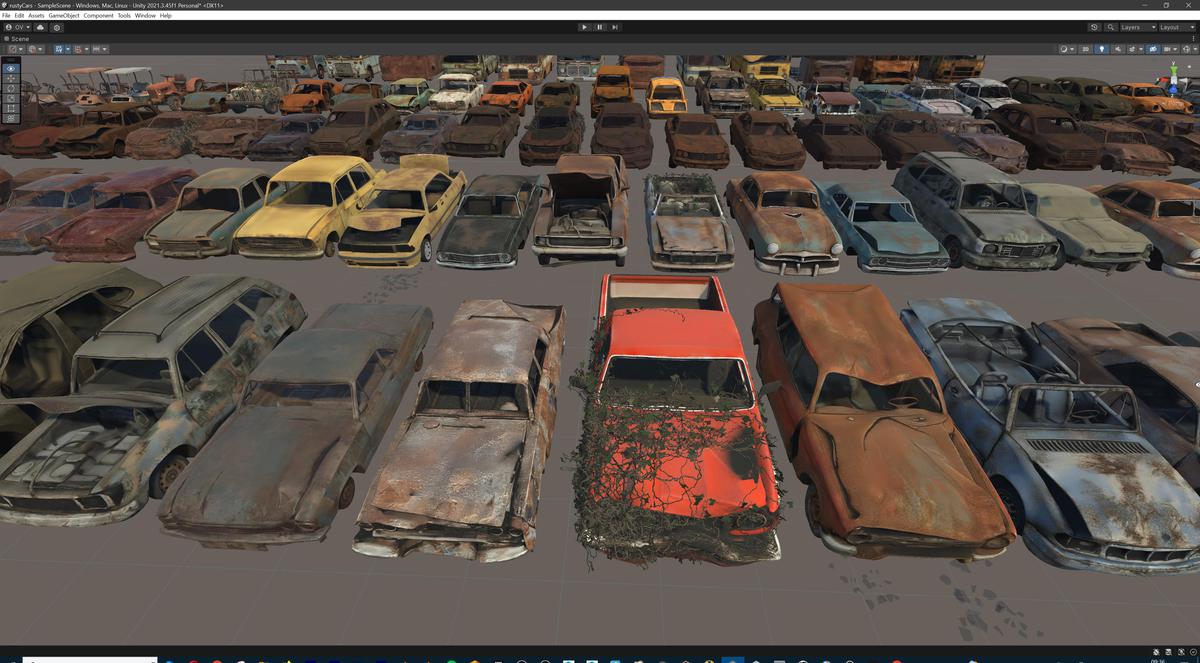Click the Scene tab label
This screenshot has width=1200, height=663.
click(x=18, y=38)
